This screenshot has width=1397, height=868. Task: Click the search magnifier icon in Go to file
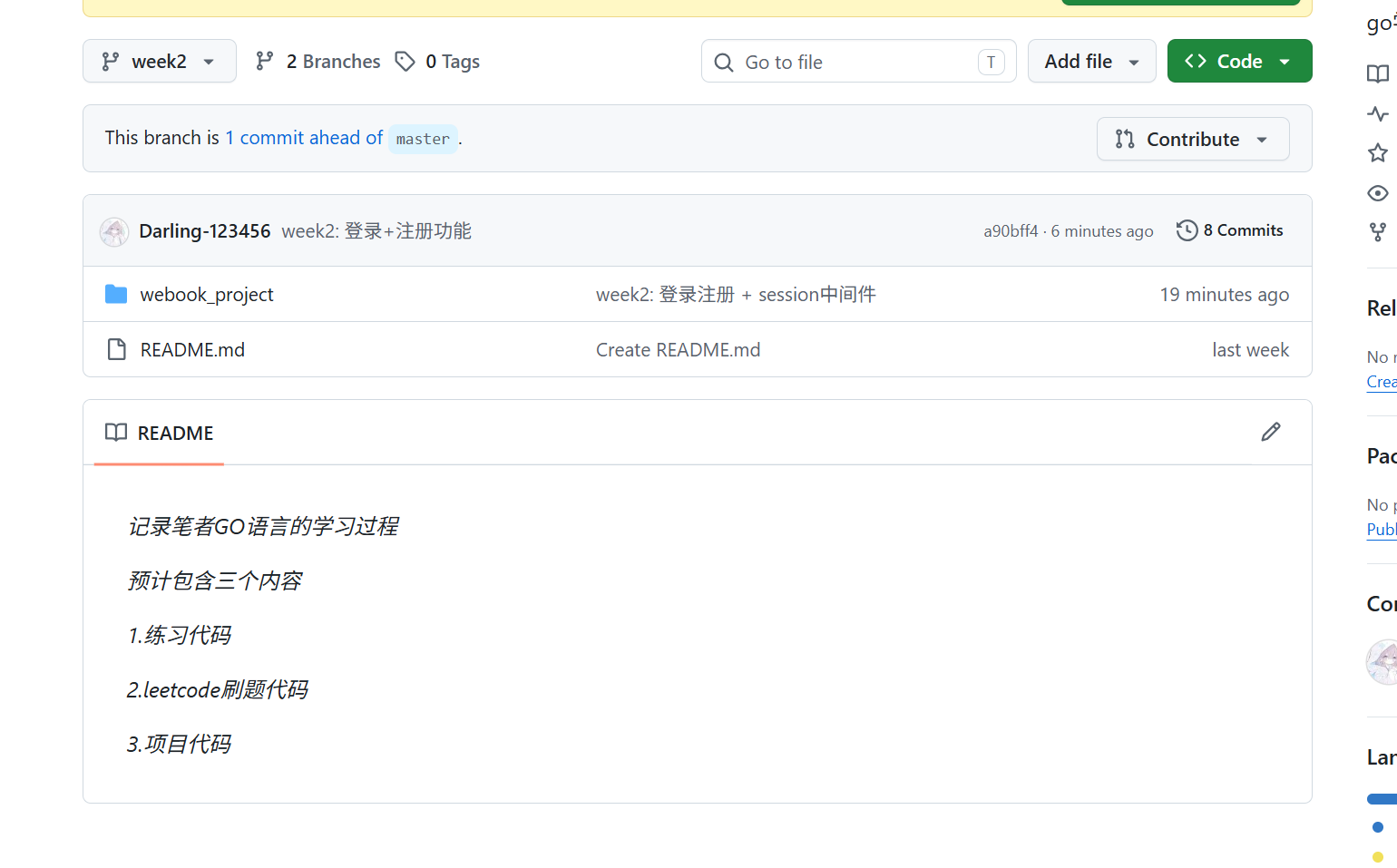[x=724, y=63]
